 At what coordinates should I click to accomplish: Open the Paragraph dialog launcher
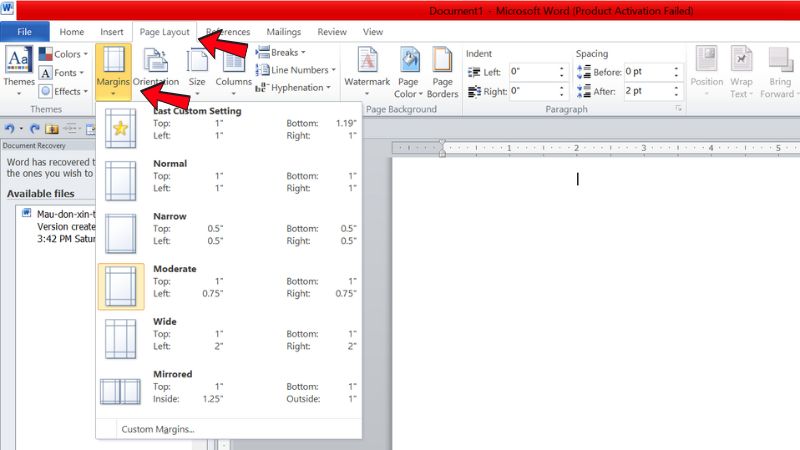(x=679, y=108)
